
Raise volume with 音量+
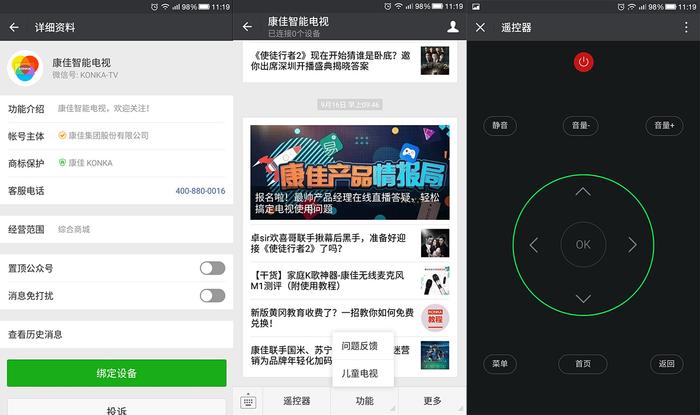(x=664, y=126)
